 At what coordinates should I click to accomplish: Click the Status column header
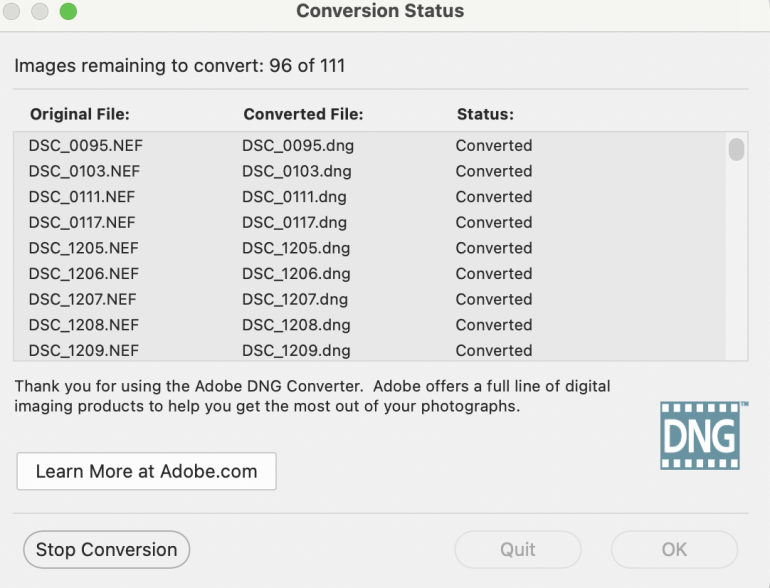pyautogui.click(x=485, y=114)
